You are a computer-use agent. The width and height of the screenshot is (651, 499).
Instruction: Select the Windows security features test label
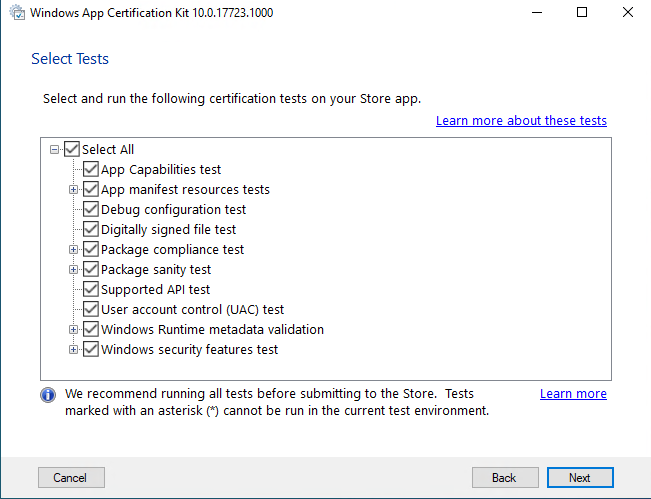click(x=189, y=350)
